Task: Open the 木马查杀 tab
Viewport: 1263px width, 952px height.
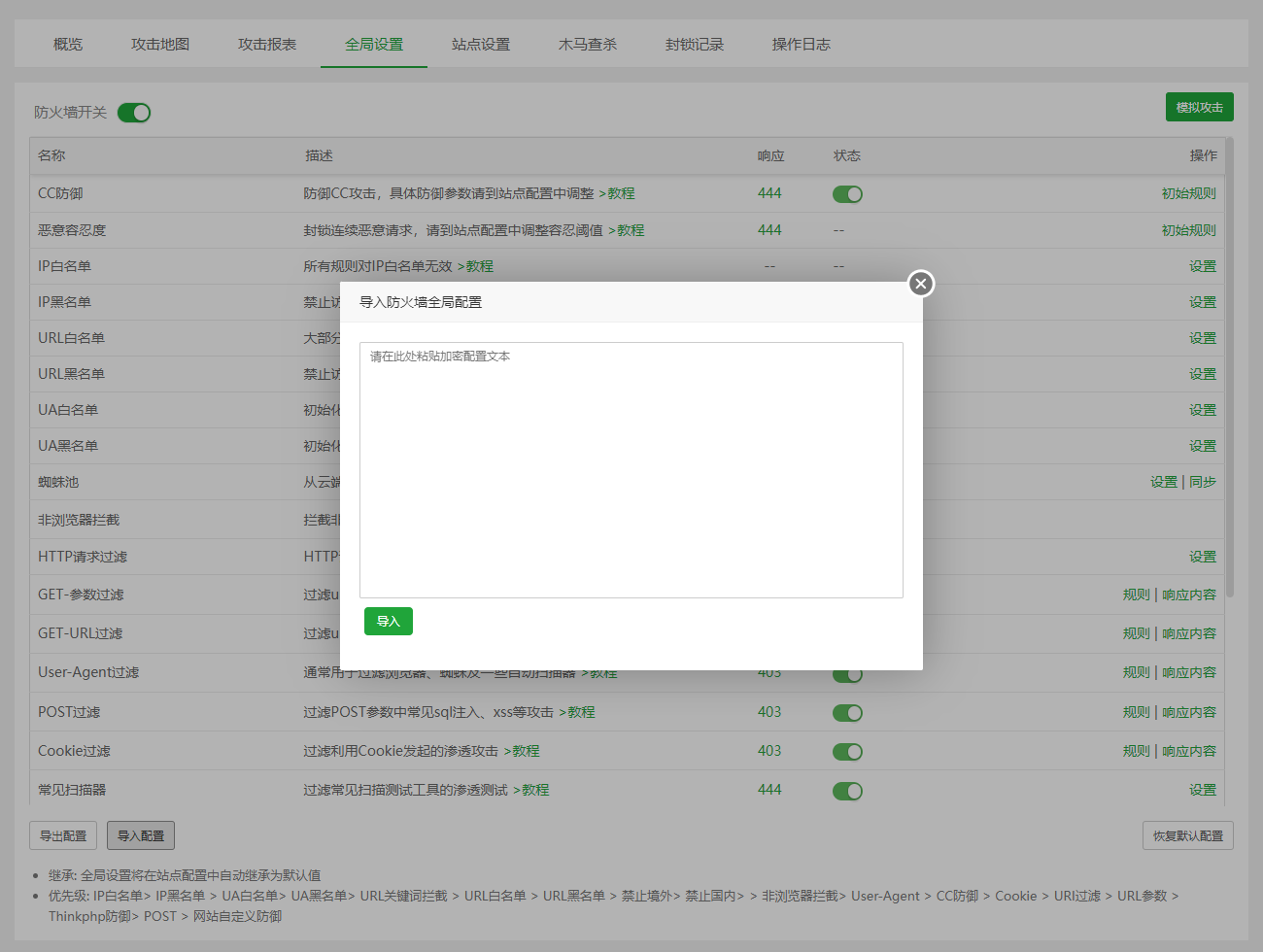Action: point(588,45)
